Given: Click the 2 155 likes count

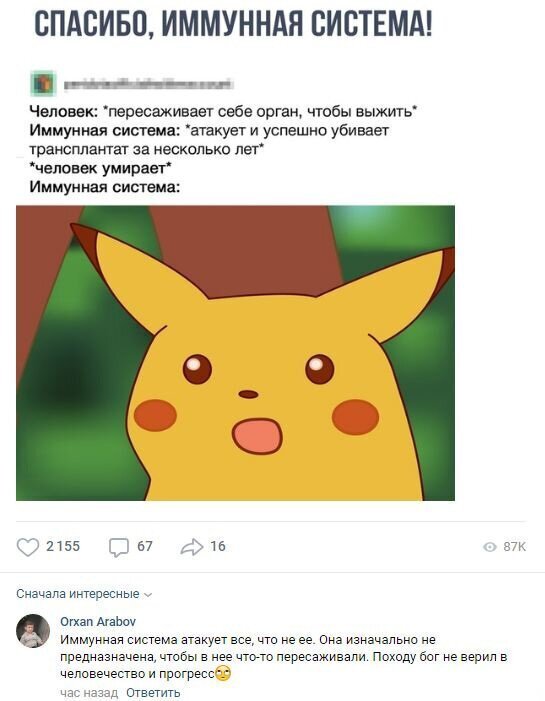Looking at the screenshot, I should [x=63, y=546].
